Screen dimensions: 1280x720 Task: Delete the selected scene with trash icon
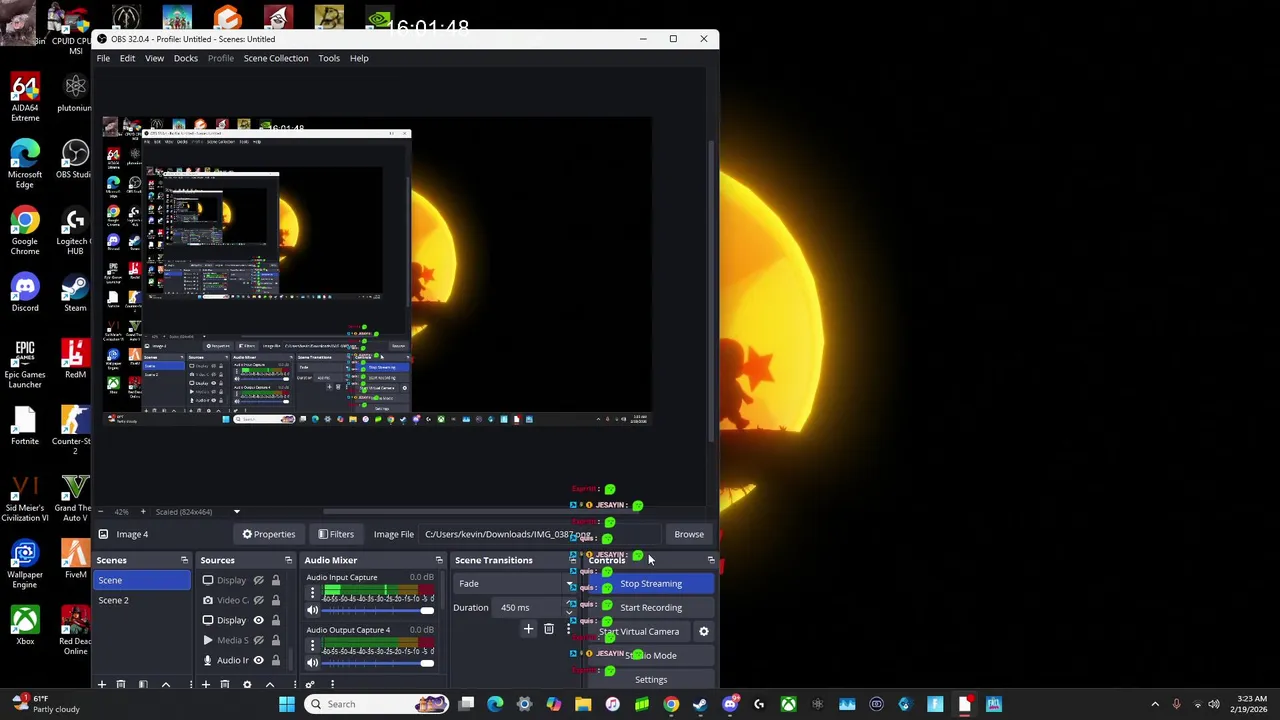(121, 685)
